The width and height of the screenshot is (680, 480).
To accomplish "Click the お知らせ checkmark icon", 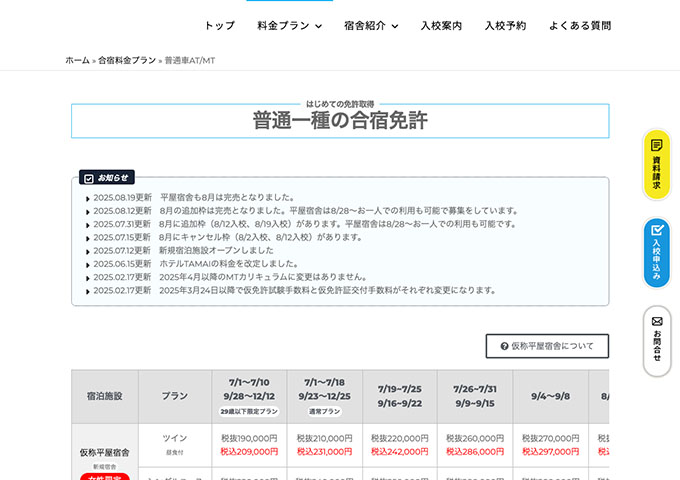I will [x=89, y=178].
